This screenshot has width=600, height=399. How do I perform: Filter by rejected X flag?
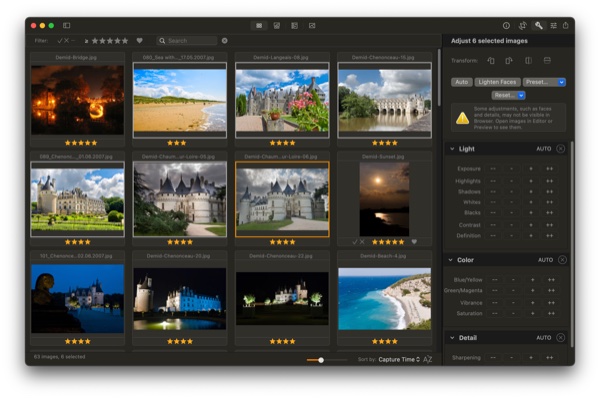[x=66, y=41]
